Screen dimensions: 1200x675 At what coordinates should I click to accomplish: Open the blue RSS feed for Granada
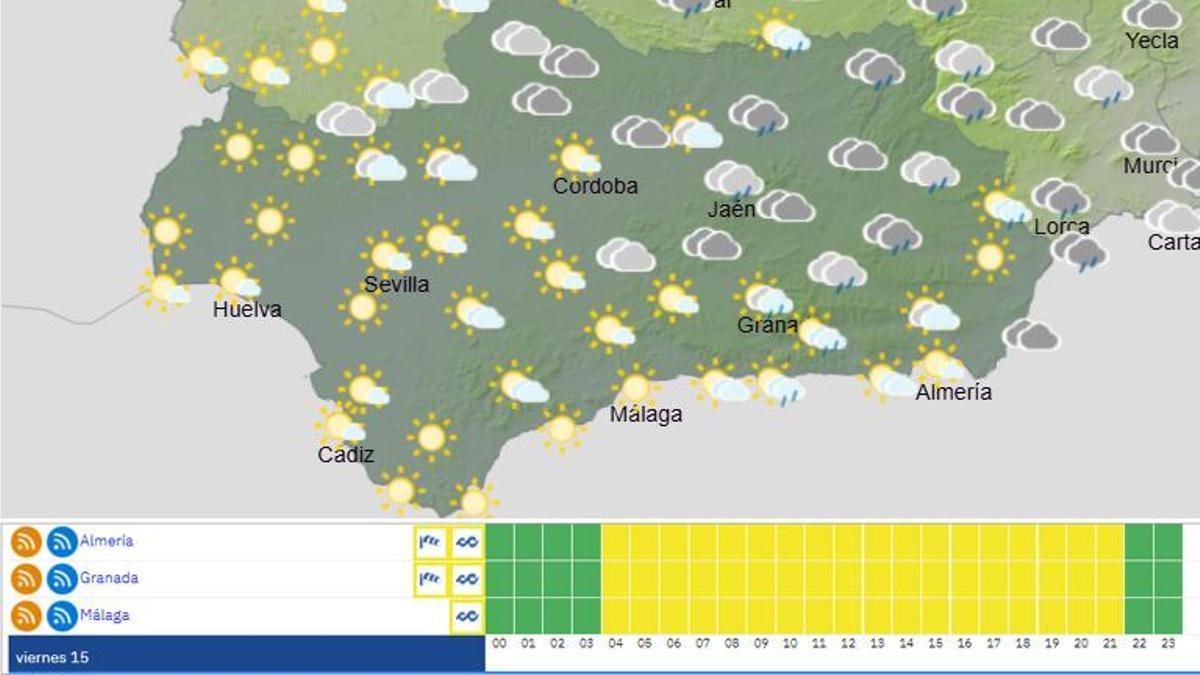click(62, 579)
